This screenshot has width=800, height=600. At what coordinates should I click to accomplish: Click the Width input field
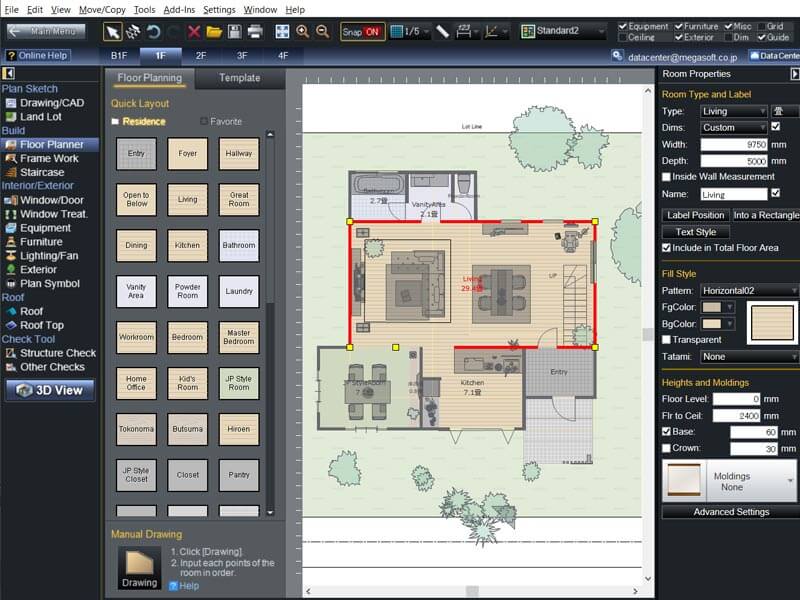coord(733,144)
